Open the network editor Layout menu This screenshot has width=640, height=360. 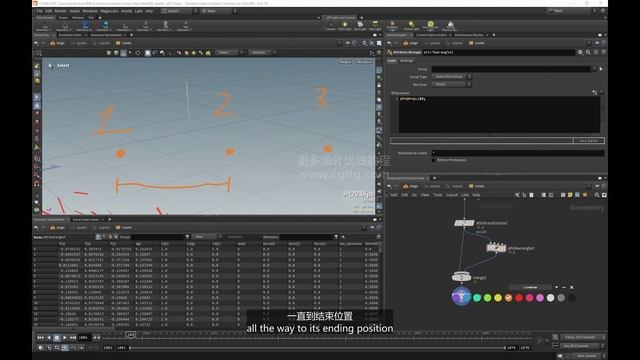coord(452,195)
